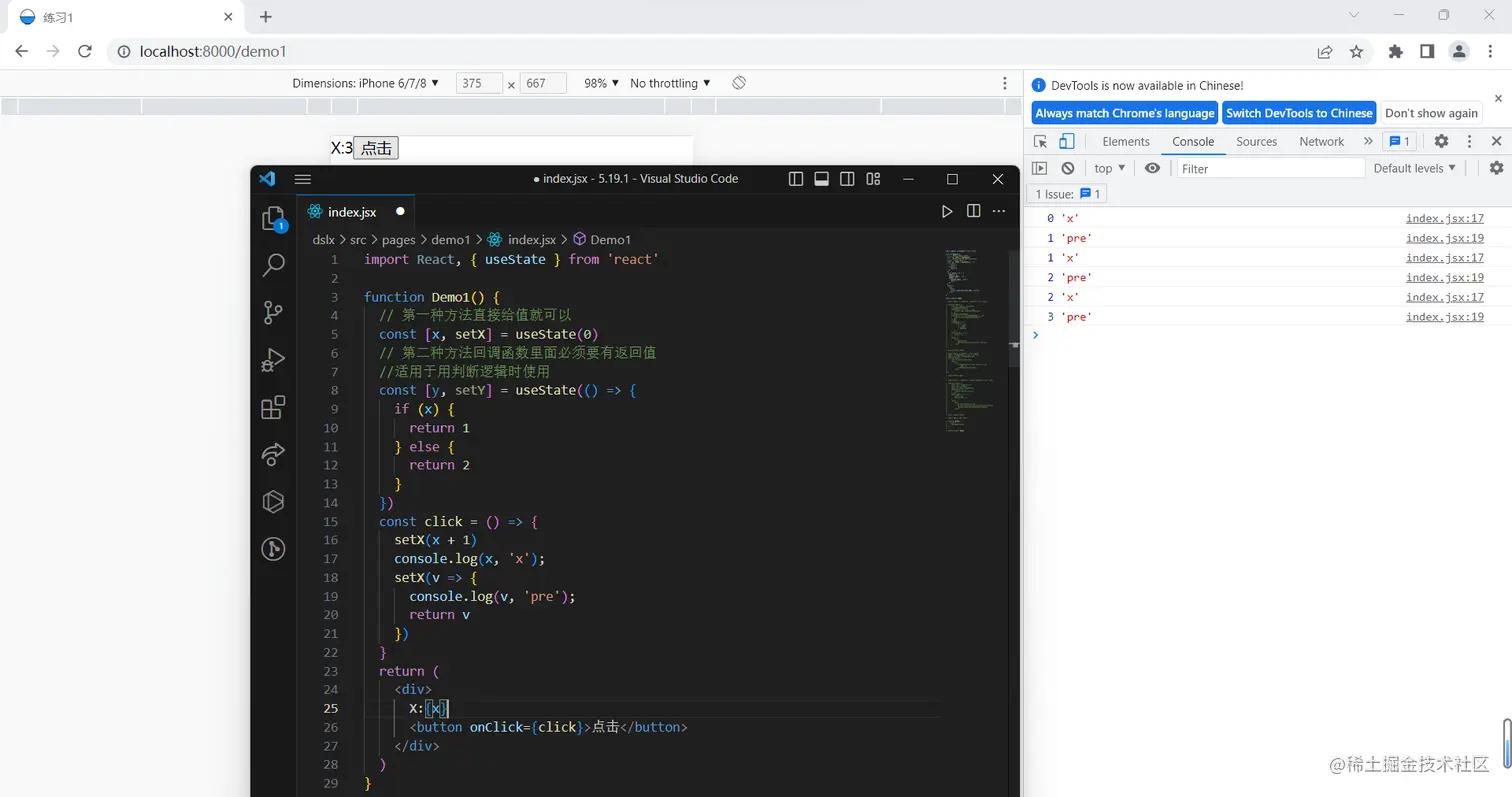Click the console Filter input field
Image resolution: width=1512 pixels, height=797 pixels.
pos(1270,168)
